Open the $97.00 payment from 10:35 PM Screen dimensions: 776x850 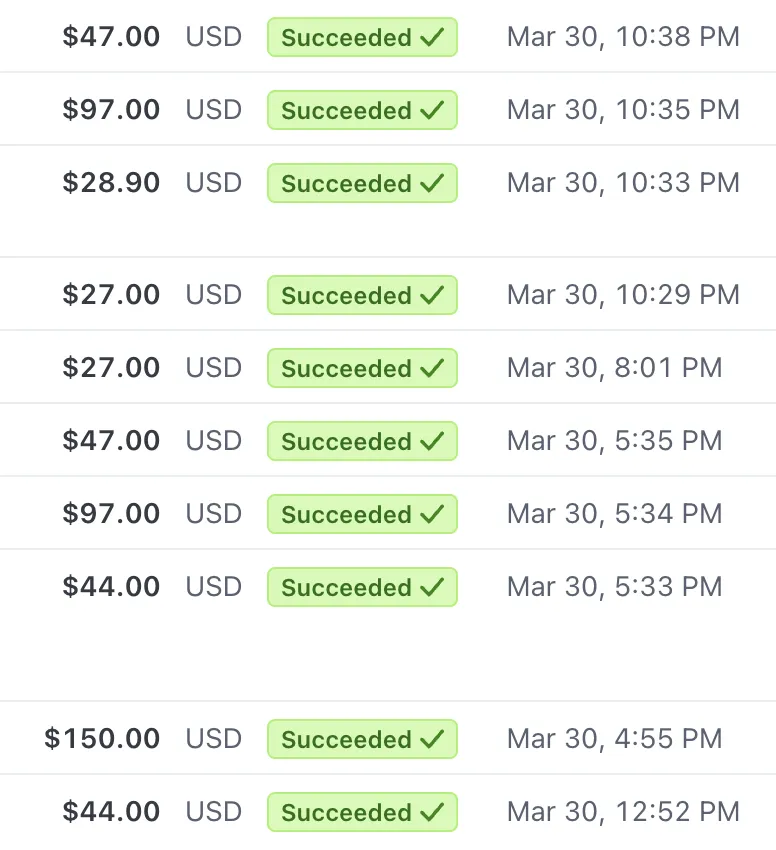point(388,109)
